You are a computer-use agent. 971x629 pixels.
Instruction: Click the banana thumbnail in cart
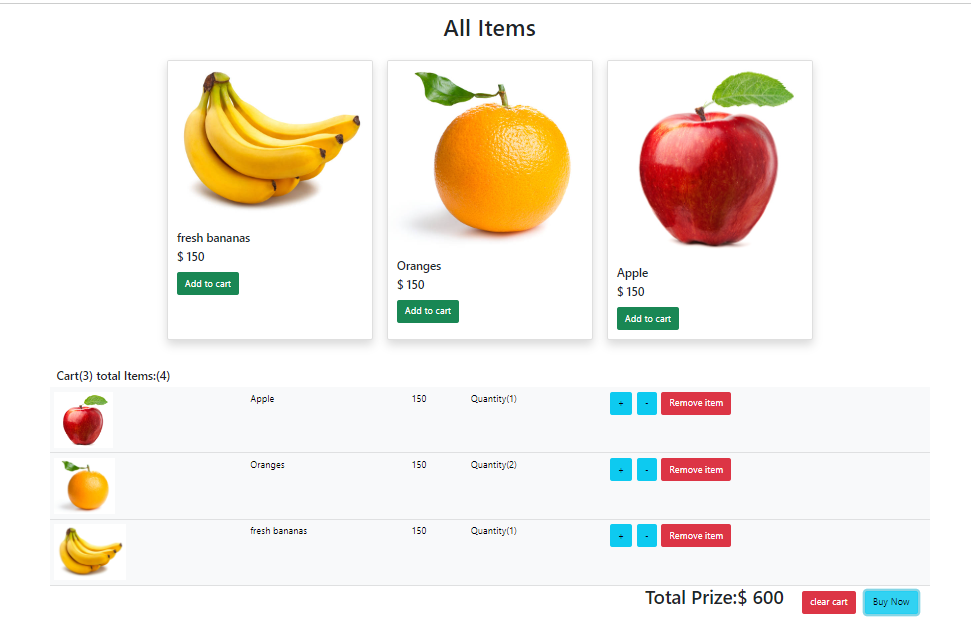coord(90,552)
